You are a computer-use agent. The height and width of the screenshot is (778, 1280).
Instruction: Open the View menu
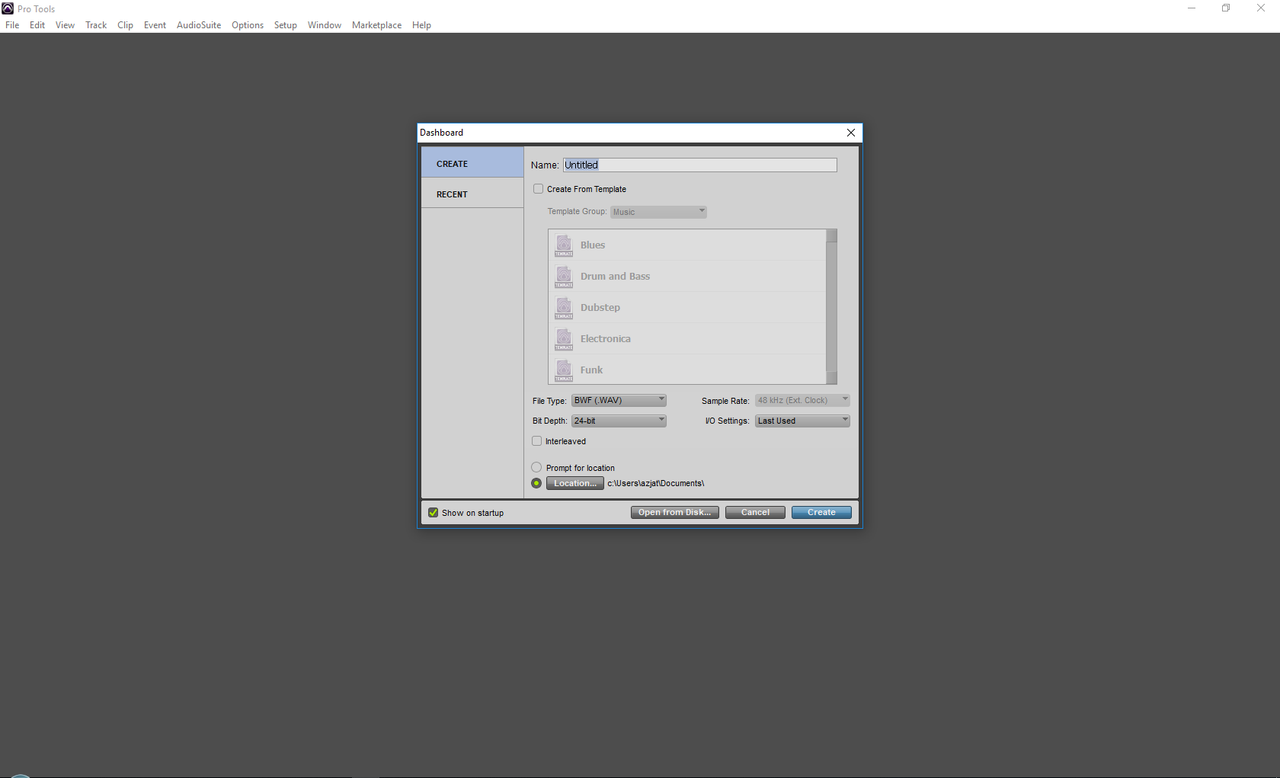click(x=65, y=25)
